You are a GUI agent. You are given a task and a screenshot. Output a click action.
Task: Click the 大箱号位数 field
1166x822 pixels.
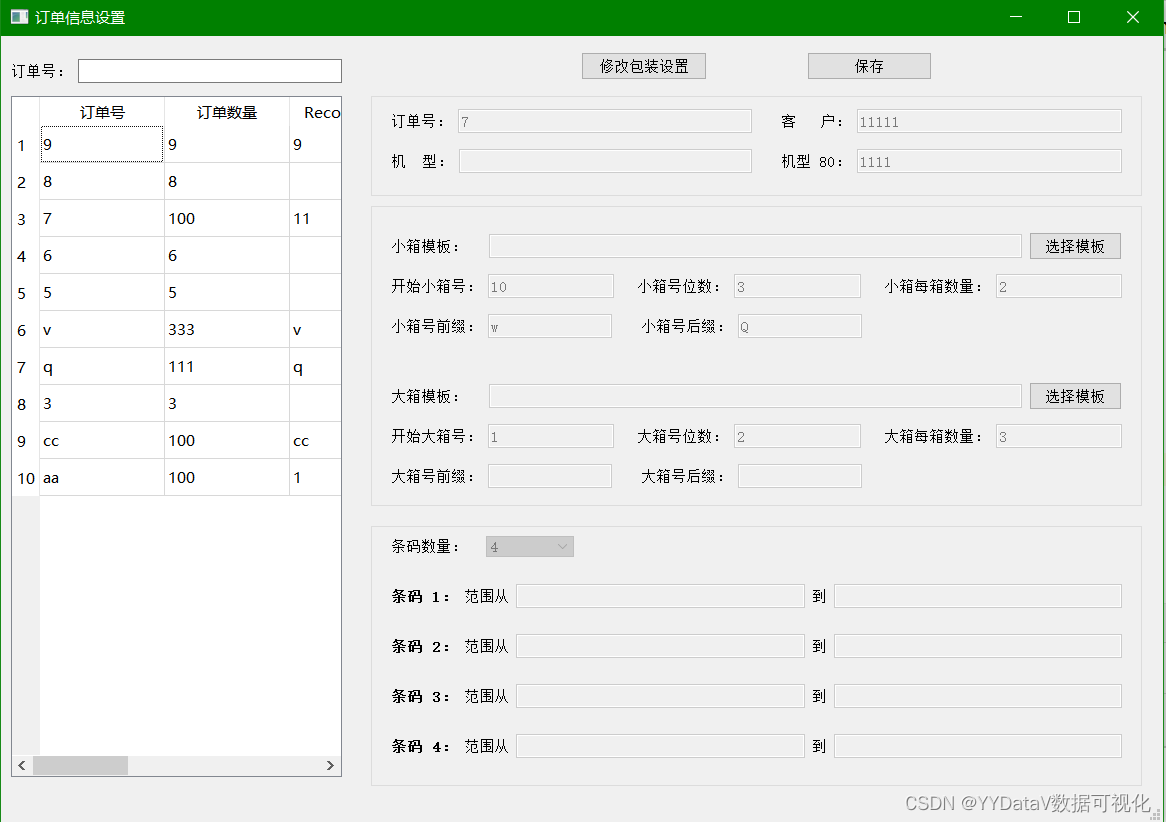[797, 437]
